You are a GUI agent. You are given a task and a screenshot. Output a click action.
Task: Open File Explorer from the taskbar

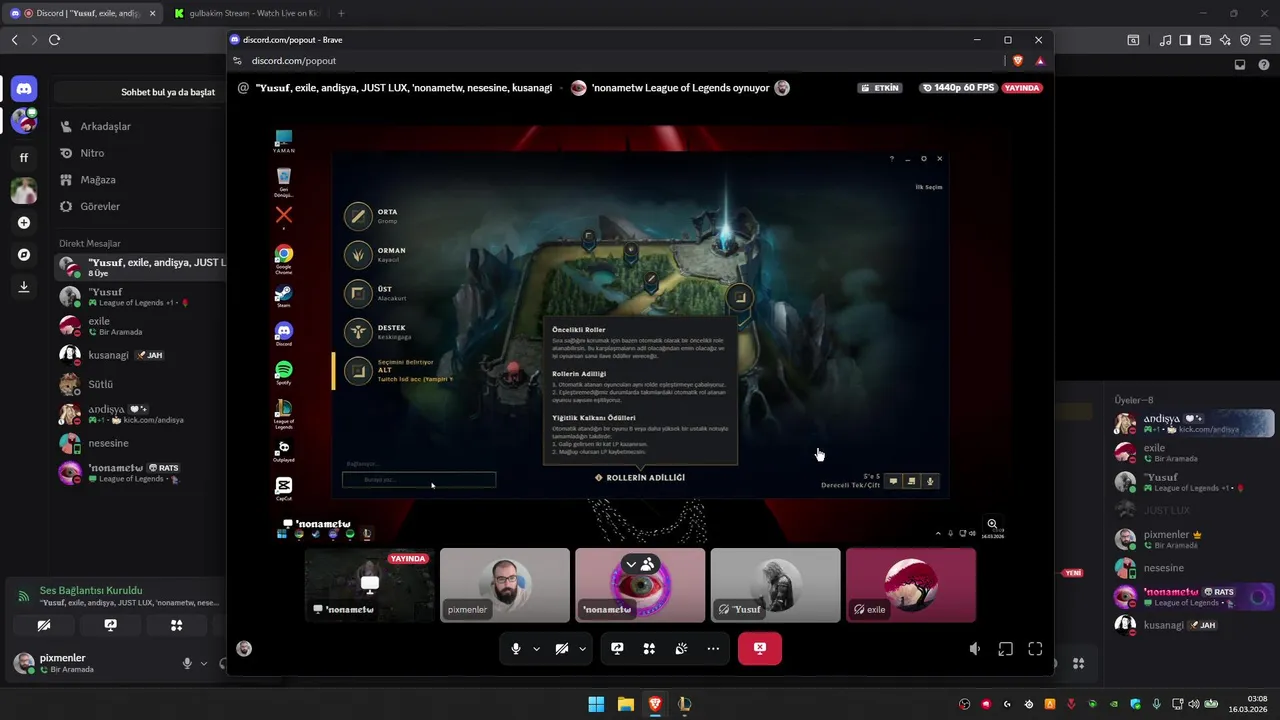point(625,704)
